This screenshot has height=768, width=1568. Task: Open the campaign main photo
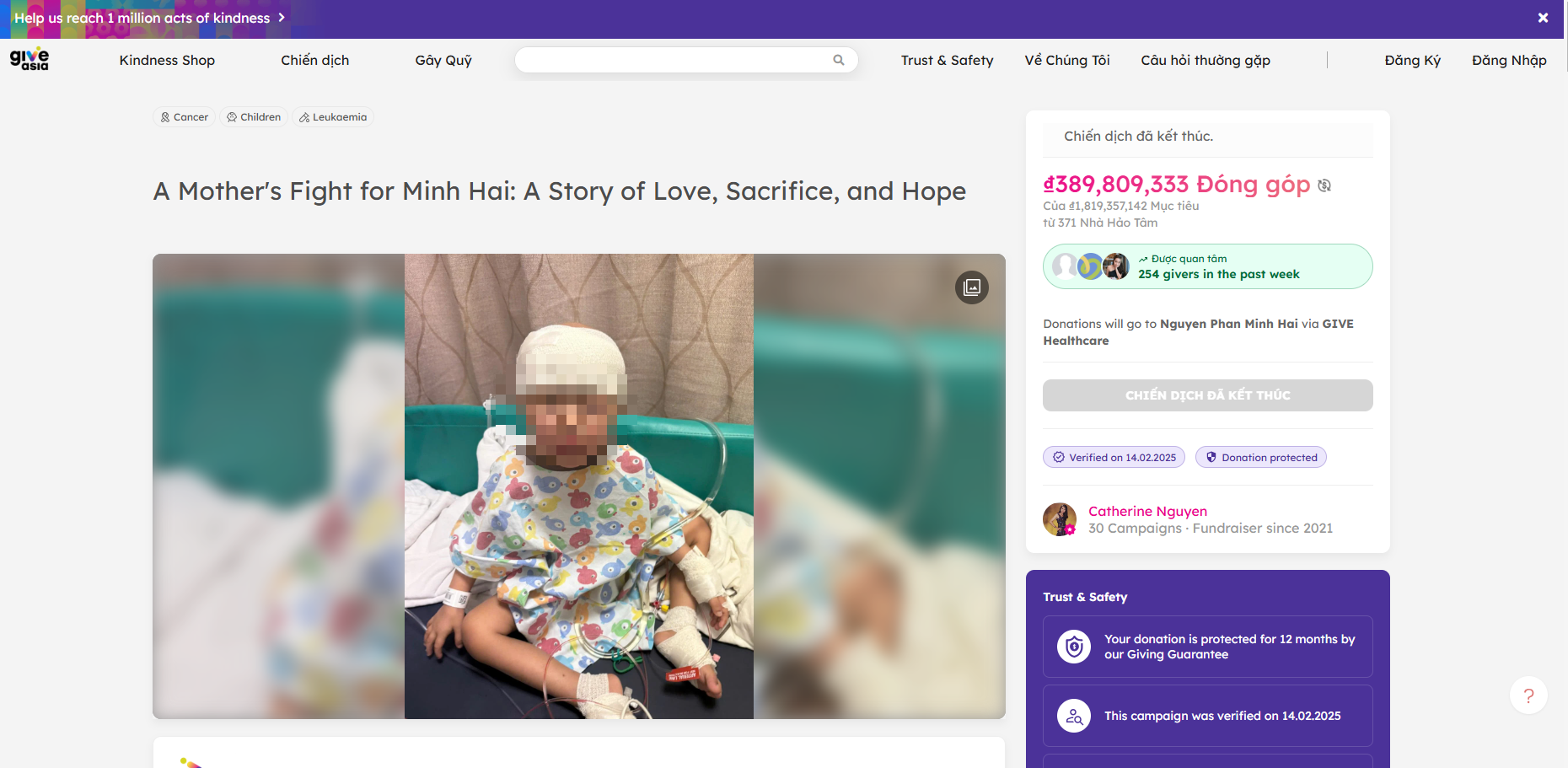pyautogui.click(x=578, y=486)
